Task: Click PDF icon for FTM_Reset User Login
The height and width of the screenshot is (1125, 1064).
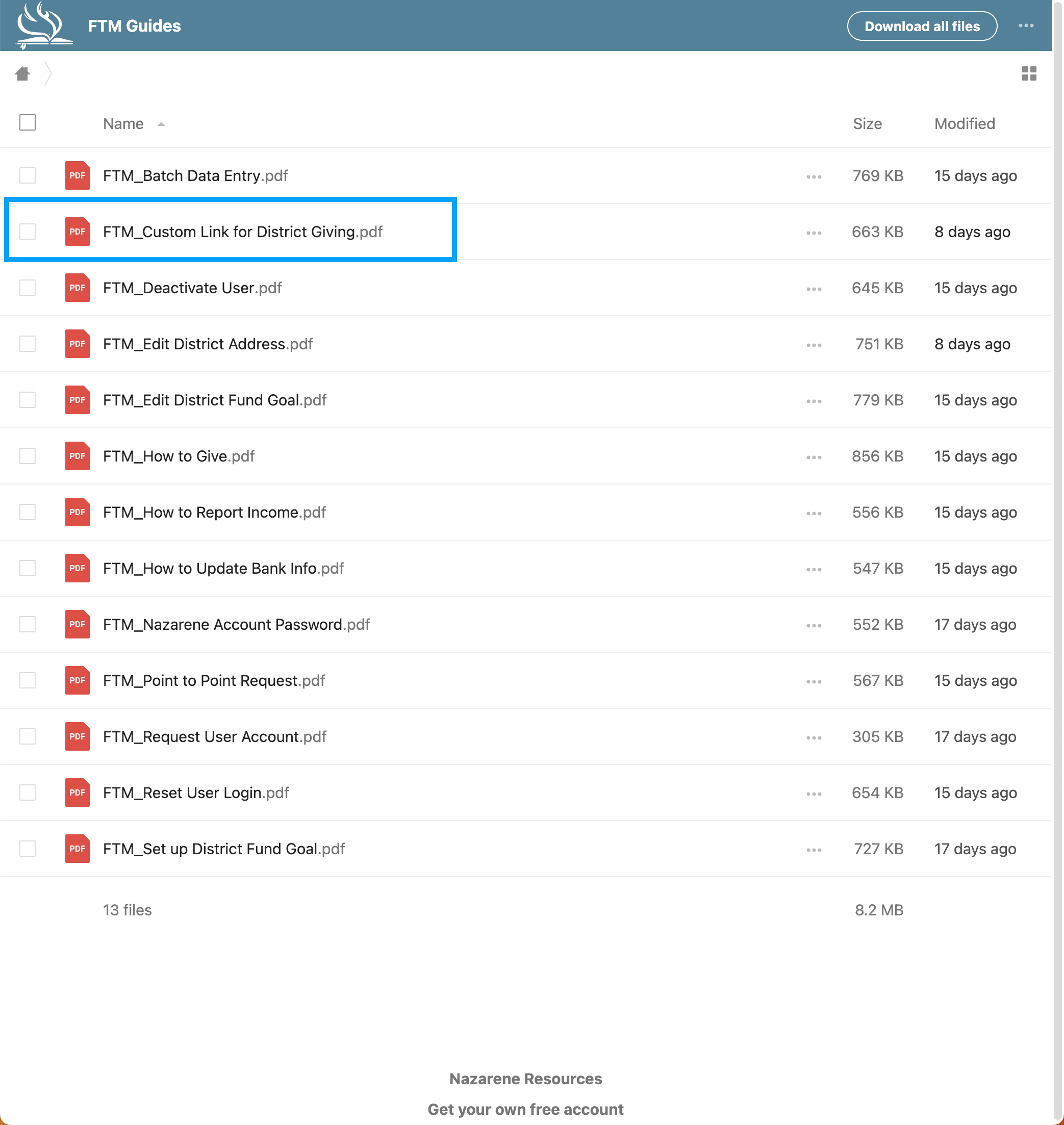Action: click(x=77, y=792)
